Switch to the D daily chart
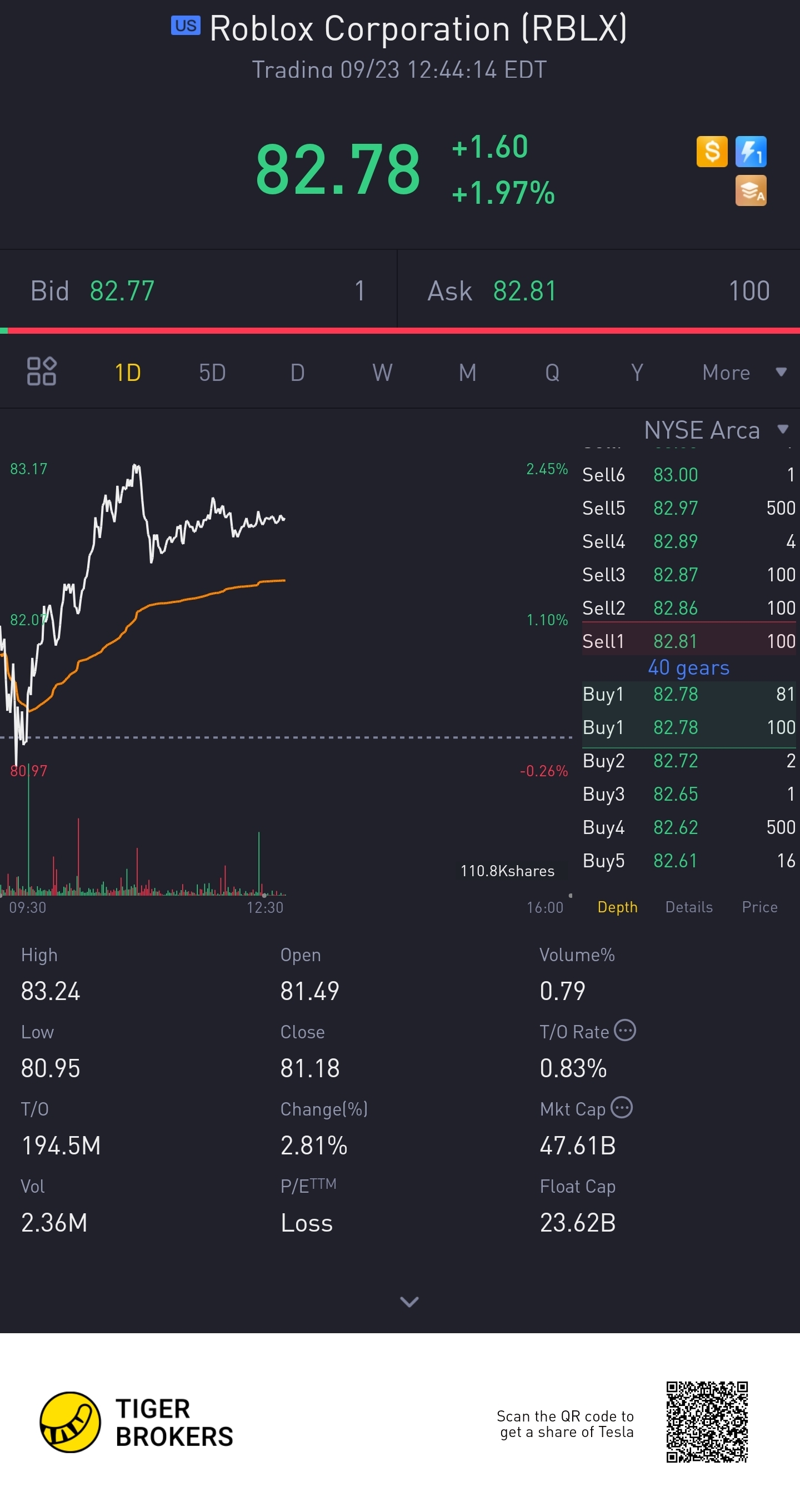Image resolution: width=800 pixels, height=1512 pixels. pos(297,372)
